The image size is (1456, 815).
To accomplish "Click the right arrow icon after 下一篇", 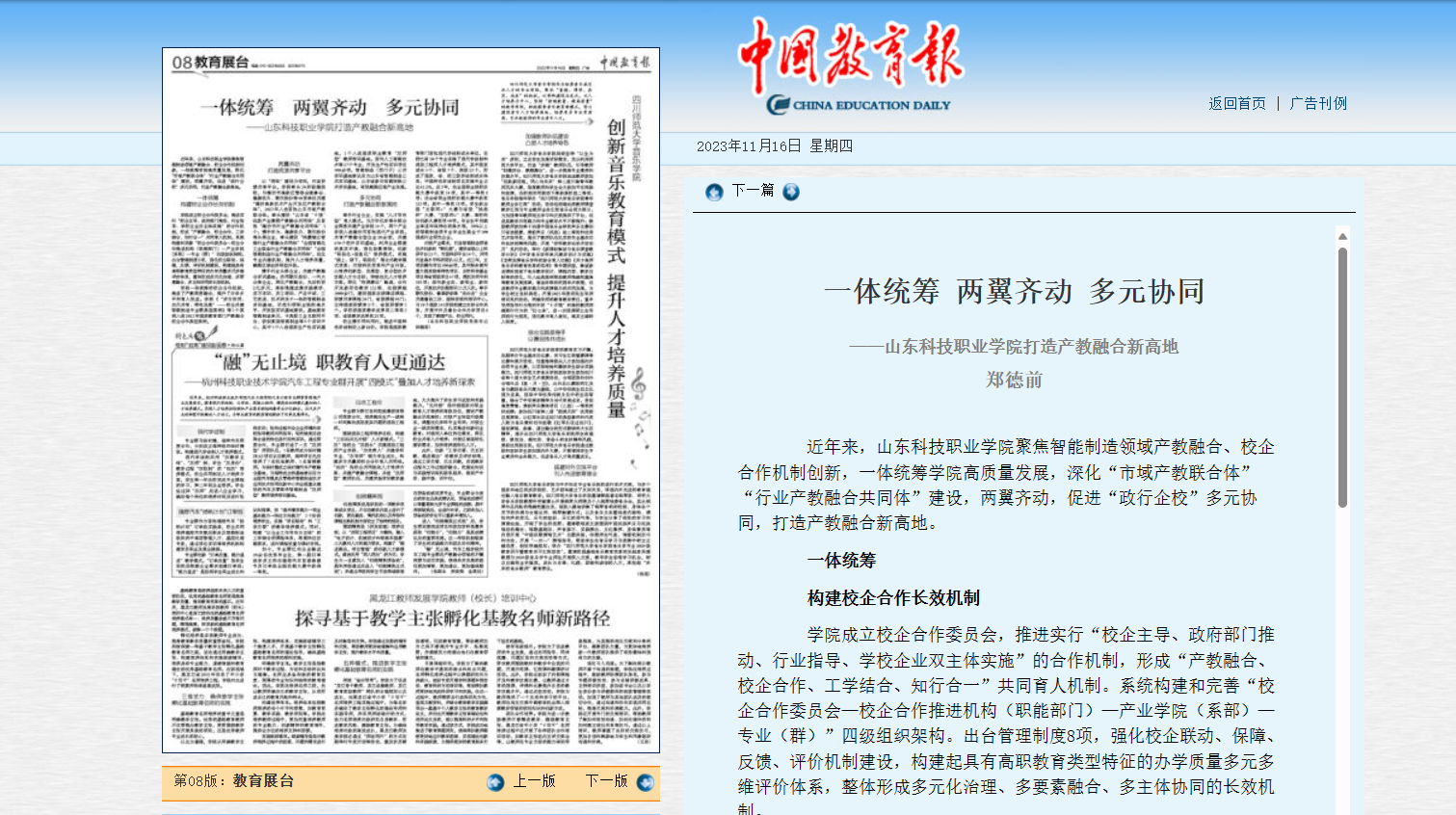I will 791,192.
